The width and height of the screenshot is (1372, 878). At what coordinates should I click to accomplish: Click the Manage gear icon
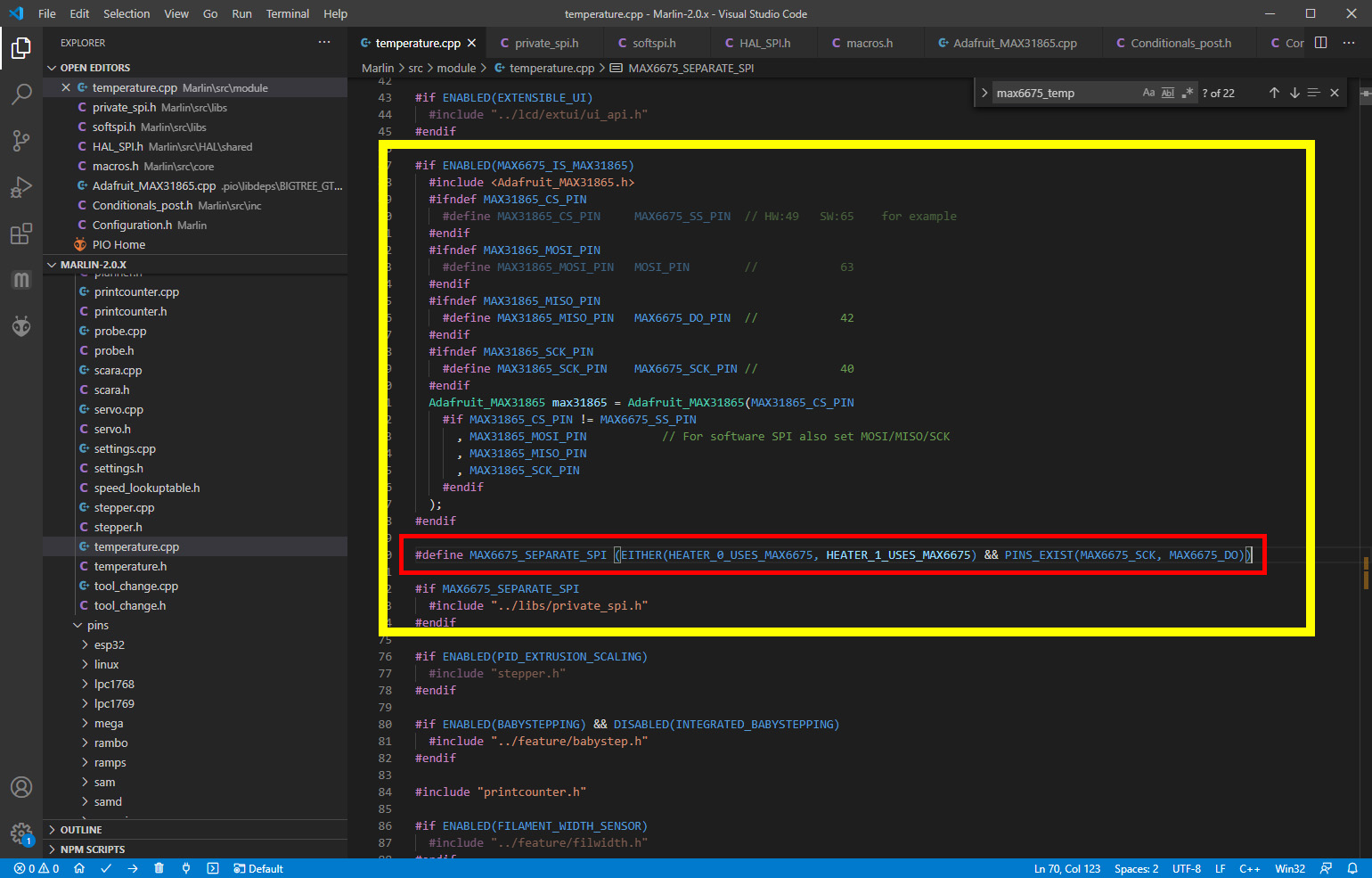[21, 833]
